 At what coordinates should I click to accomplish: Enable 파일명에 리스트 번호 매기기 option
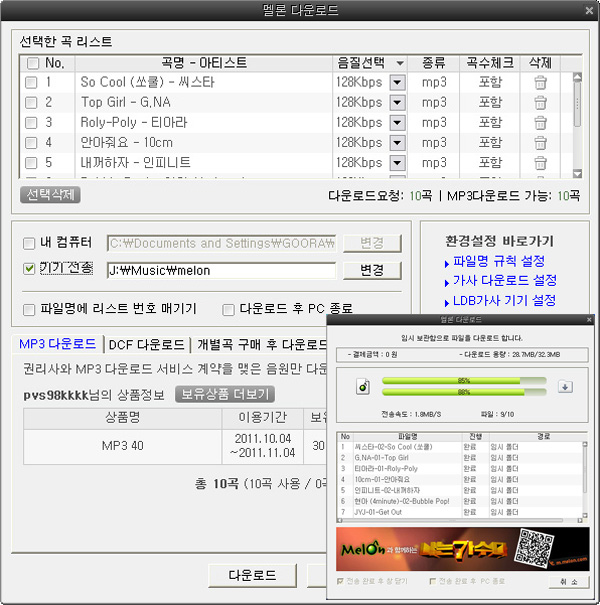[x=29, y=309]
